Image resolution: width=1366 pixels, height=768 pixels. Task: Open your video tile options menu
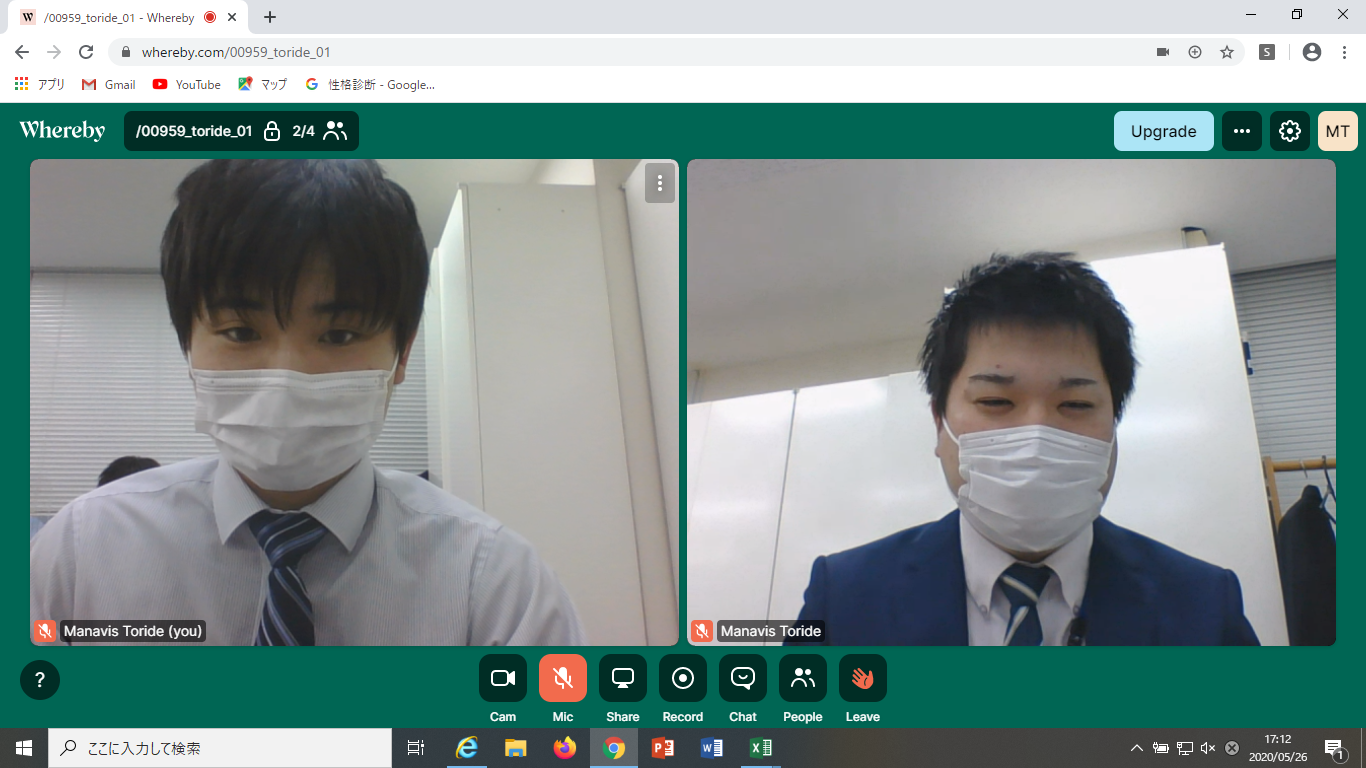pyautogui.click(x=660, y=183)
